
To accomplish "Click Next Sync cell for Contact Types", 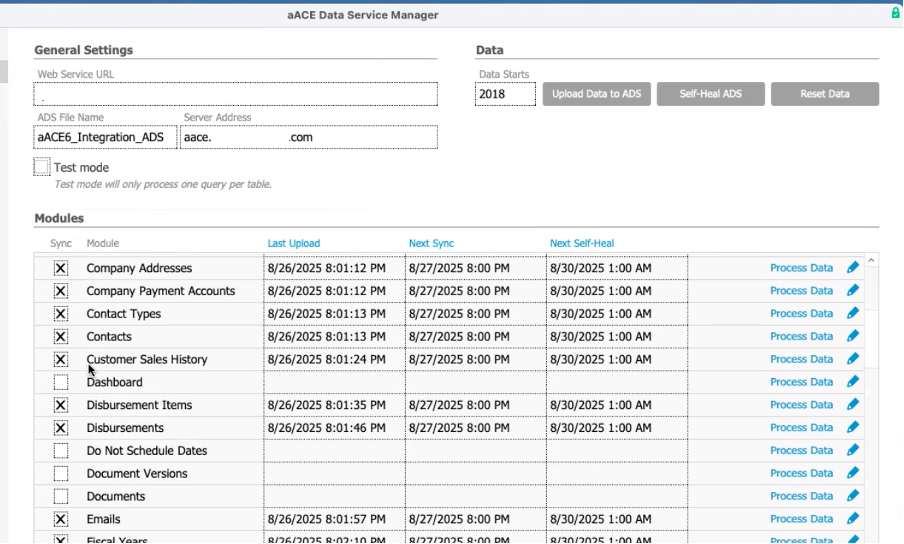I will (476, 313).
